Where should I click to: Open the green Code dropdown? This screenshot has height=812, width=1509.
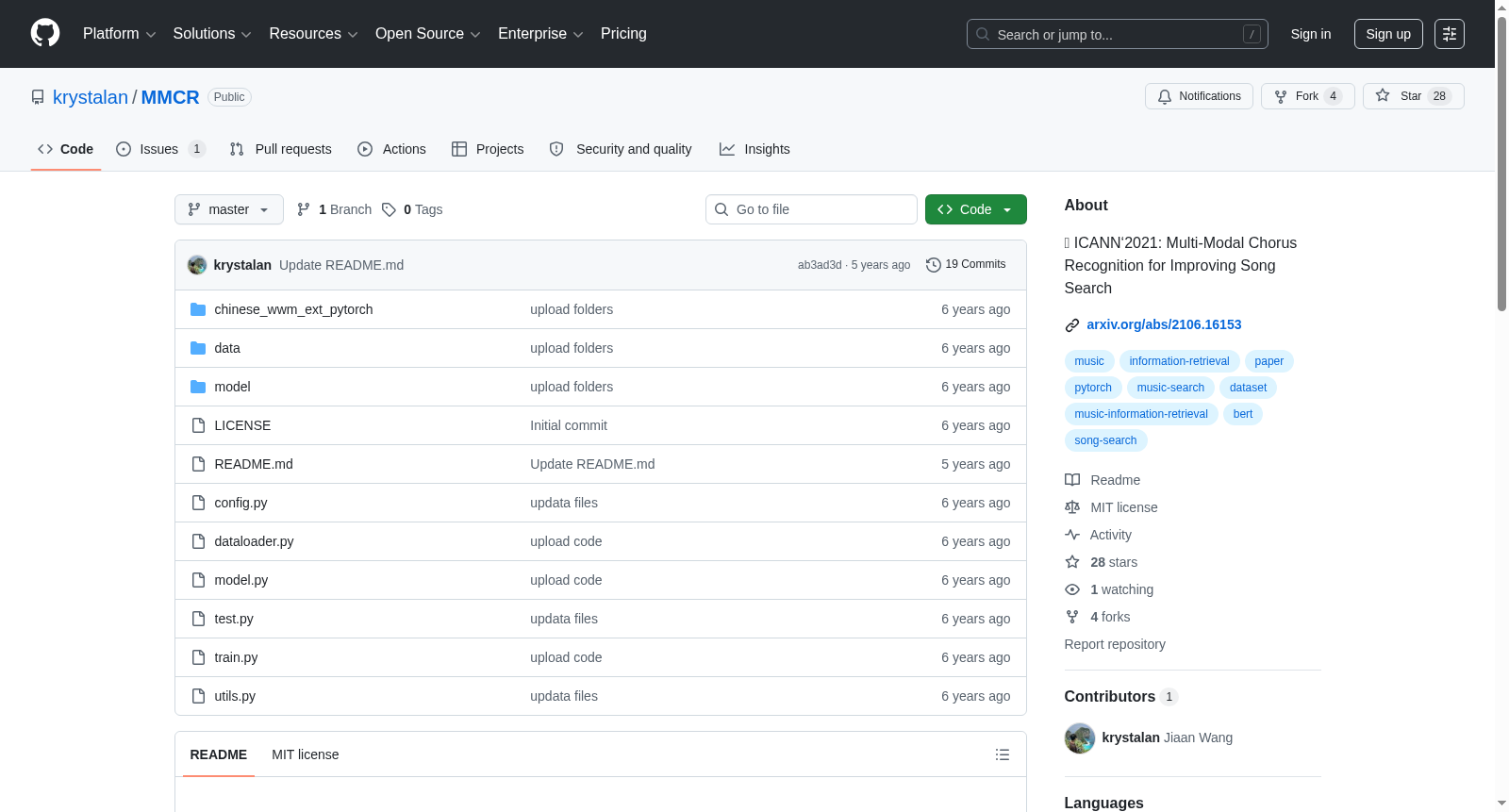[x=976, y=209]
